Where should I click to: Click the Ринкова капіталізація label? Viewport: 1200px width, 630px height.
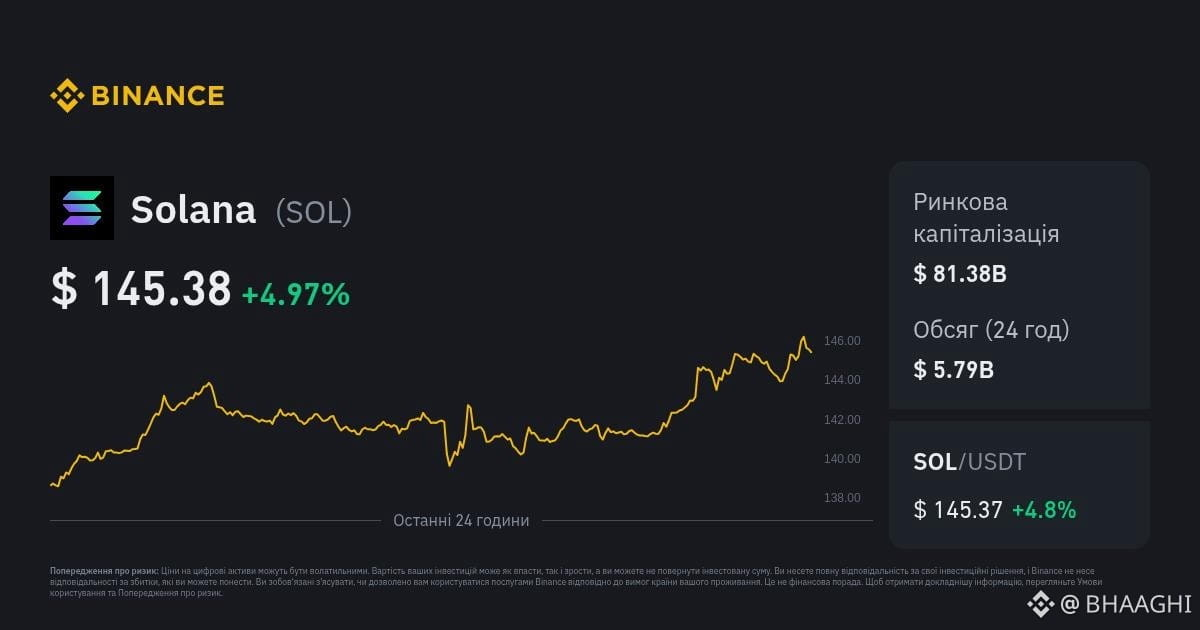click(x=986, y=218)
